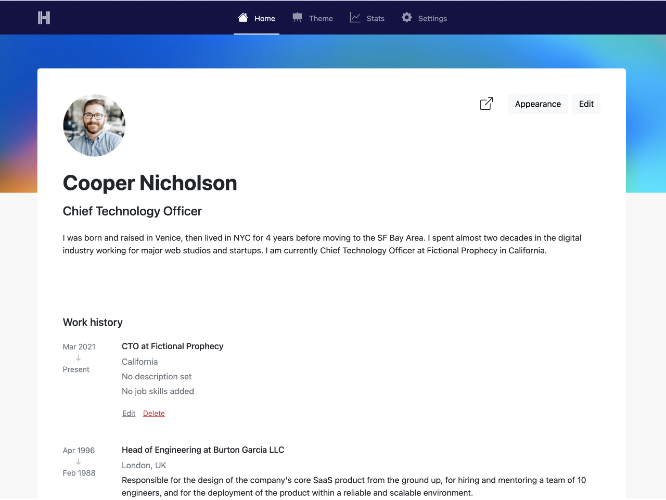Screen dimensions: 666x500
Task: Click the profile Edit button
Action: [x=586, y=104]
